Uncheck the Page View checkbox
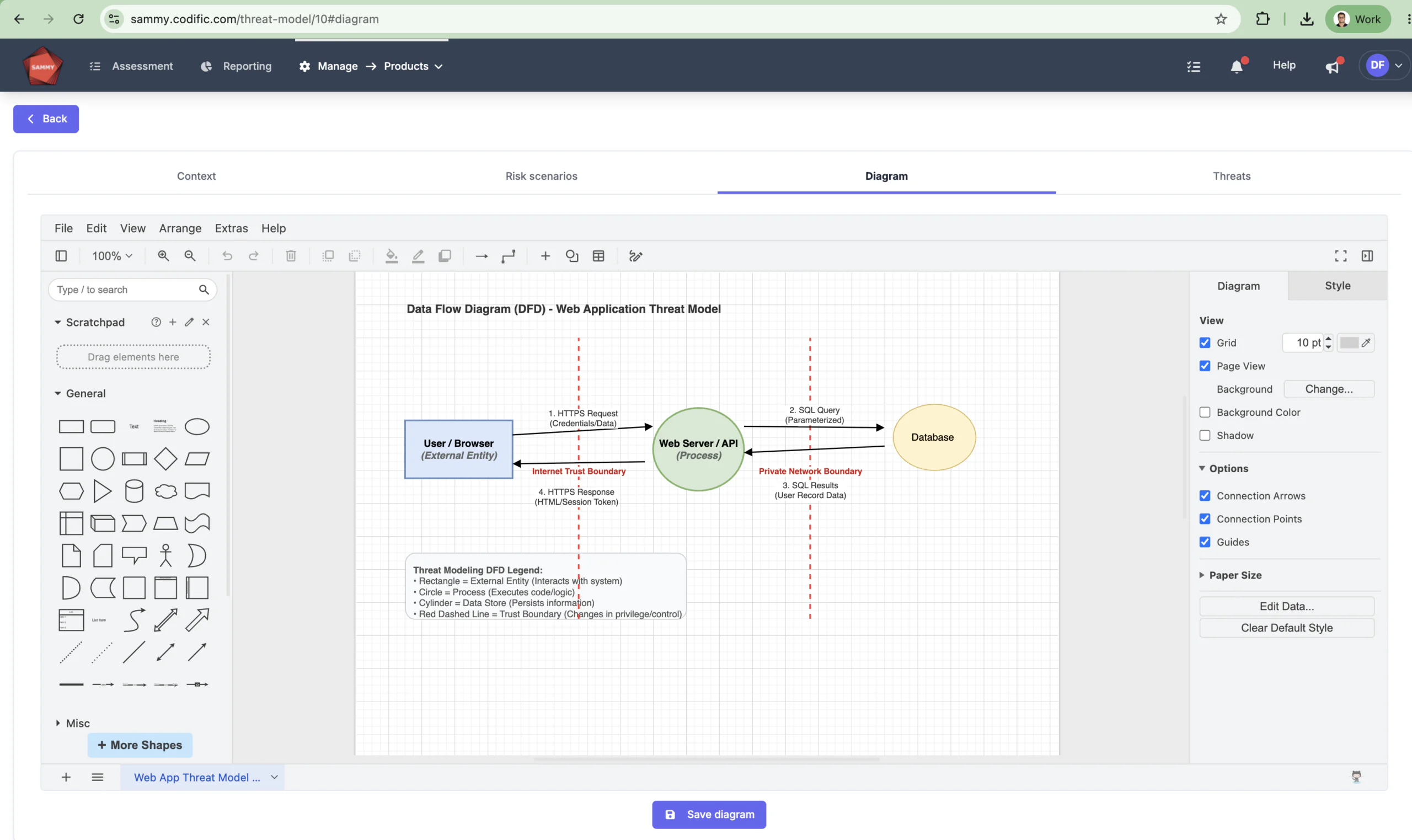The height and width of the screenshot is (840, 1412). [1205, 366]
